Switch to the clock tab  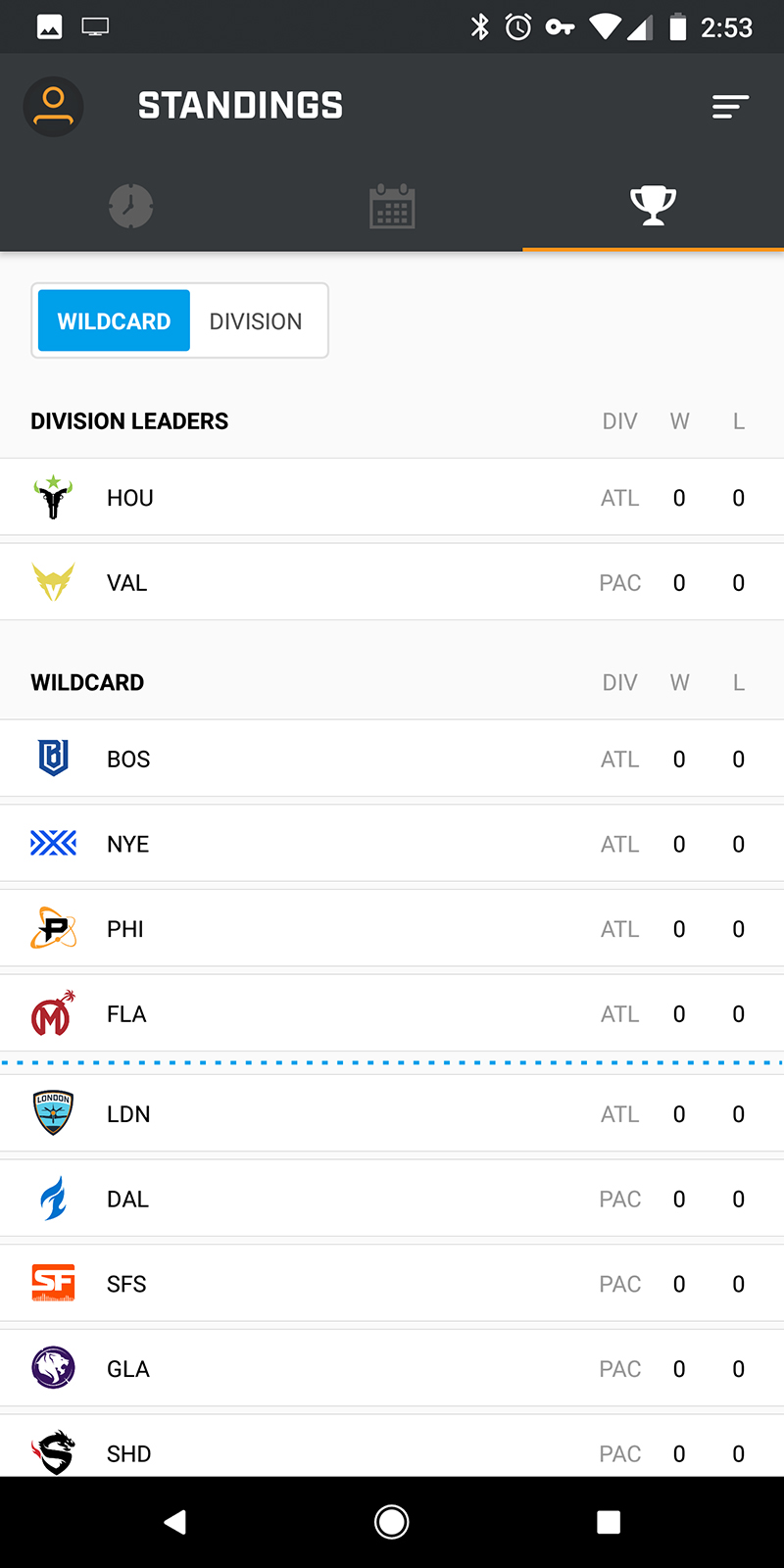point(130,206)
